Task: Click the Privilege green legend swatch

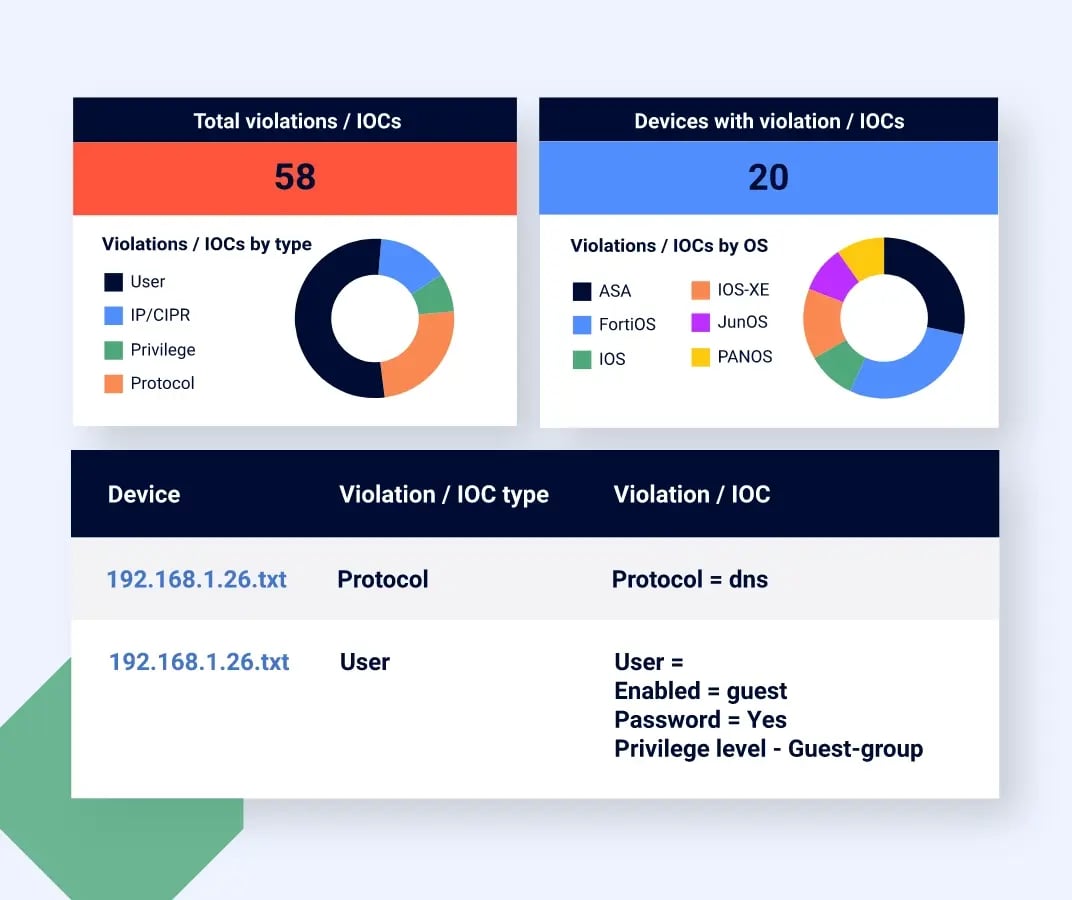Action: coord(113,350)
